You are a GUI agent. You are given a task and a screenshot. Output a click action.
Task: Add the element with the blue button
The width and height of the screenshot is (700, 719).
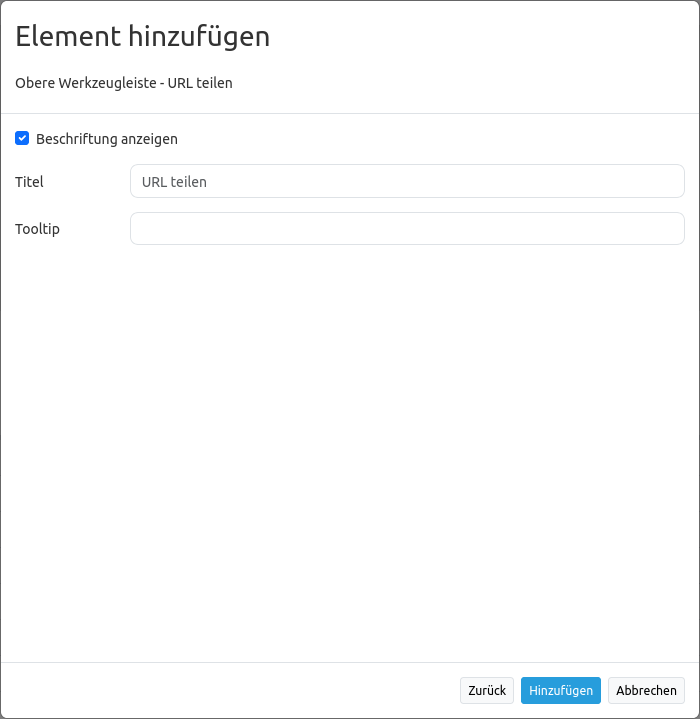(560, 690)
